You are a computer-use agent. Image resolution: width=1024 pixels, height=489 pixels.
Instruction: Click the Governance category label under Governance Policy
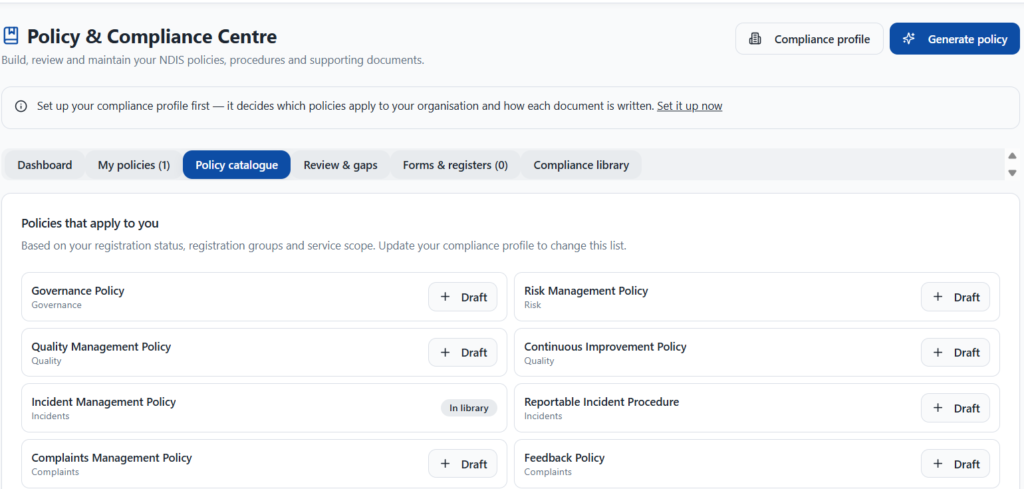[56, 305]
